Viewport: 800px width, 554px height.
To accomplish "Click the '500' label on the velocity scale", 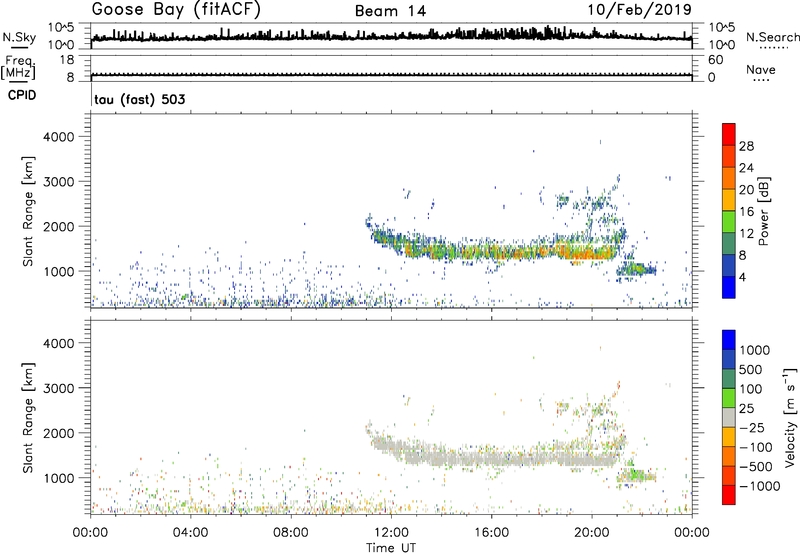I will pyautogui.click(x=753, y=369).
